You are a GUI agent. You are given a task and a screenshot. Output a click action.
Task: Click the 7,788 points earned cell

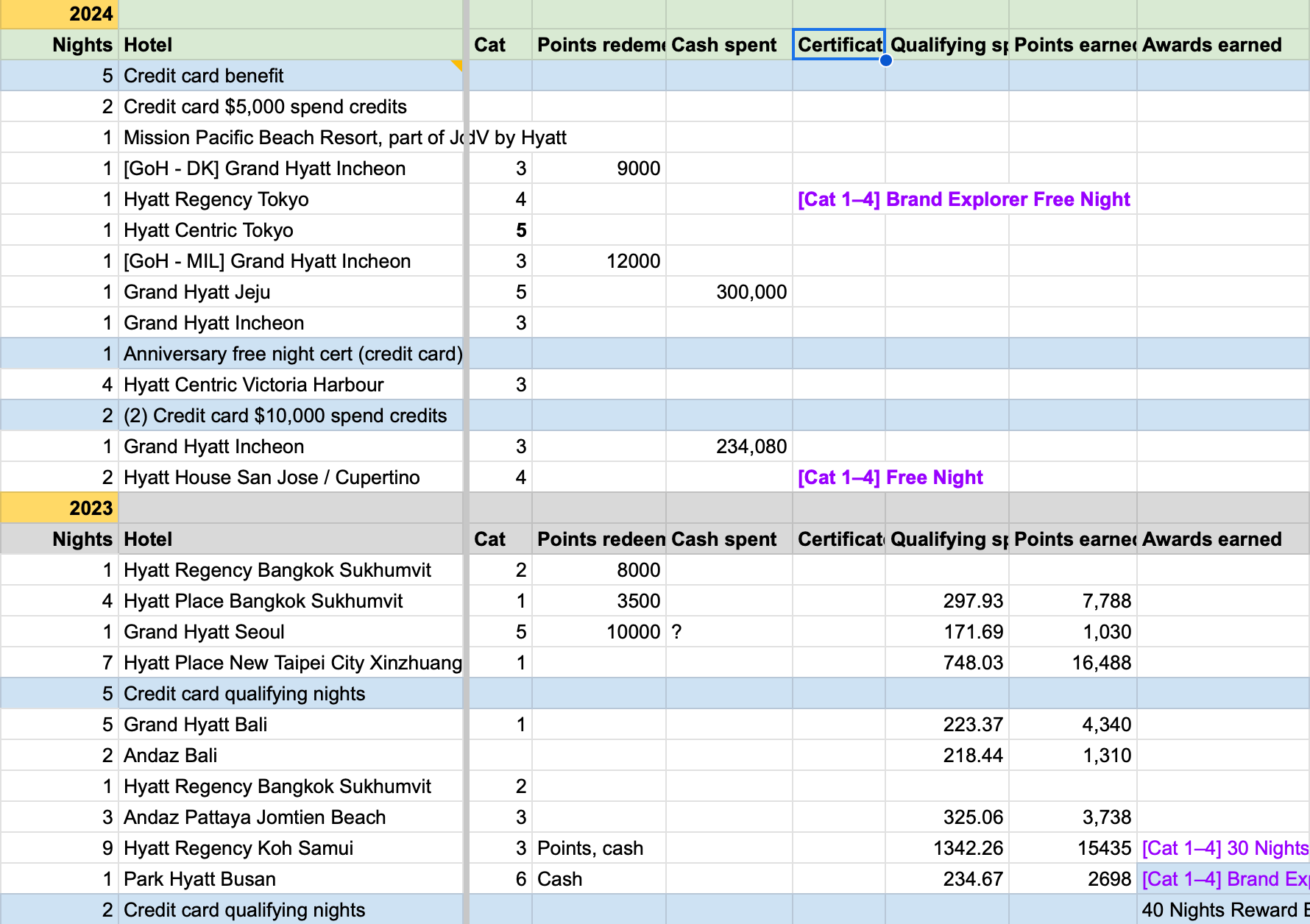point(1072,601)
